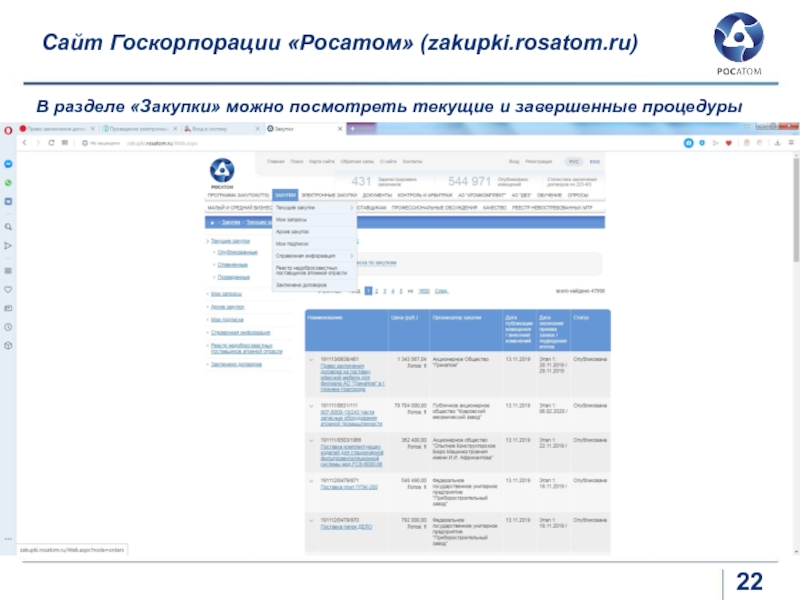Image resolution: width=800 pixels, height=600 pixels.
Task: Reload the page with the refresh icon
Action: [x=52, y=143]
